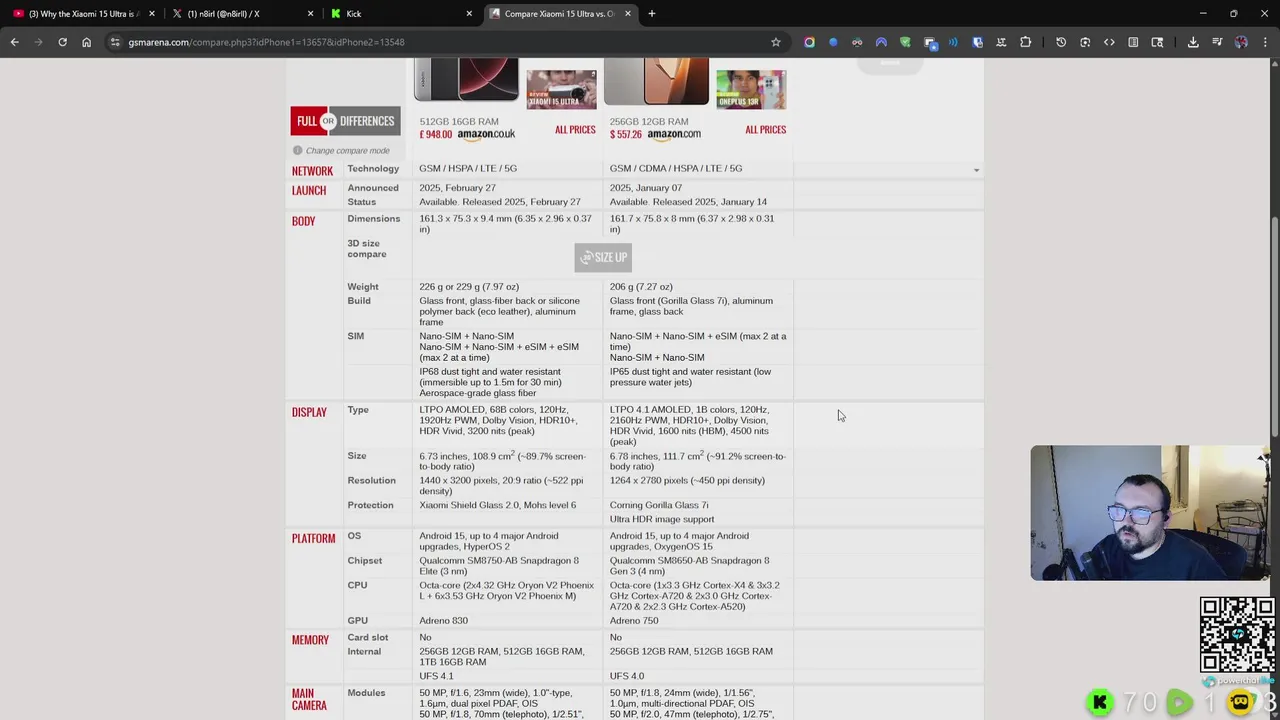The image size is (1280, 720).
Task: Click the 'Corning Gorilla Glass 7i' value
Action: [x=659, y=505]
